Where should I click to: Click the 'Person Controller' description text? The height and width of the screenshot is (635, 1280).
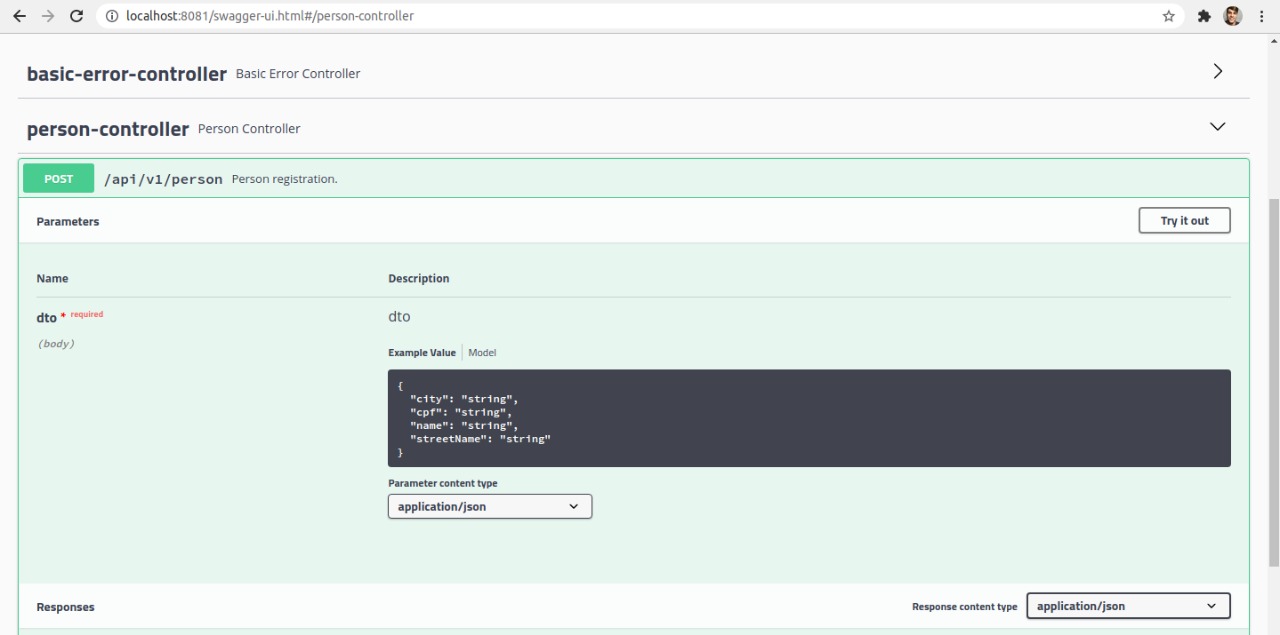click(x=249, y=129)
